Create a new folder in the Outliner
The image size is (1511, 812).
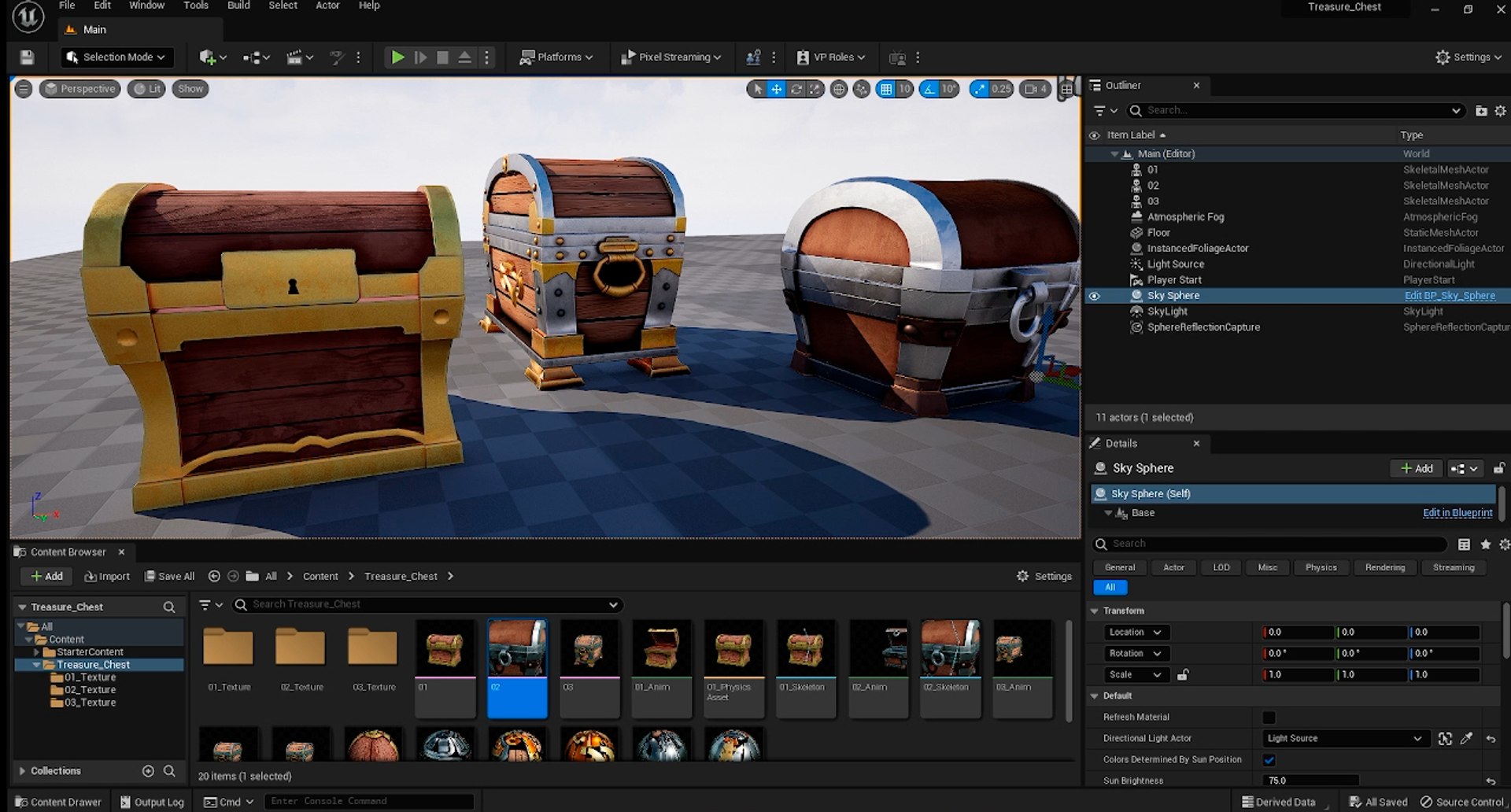(x=1481, y=111)
